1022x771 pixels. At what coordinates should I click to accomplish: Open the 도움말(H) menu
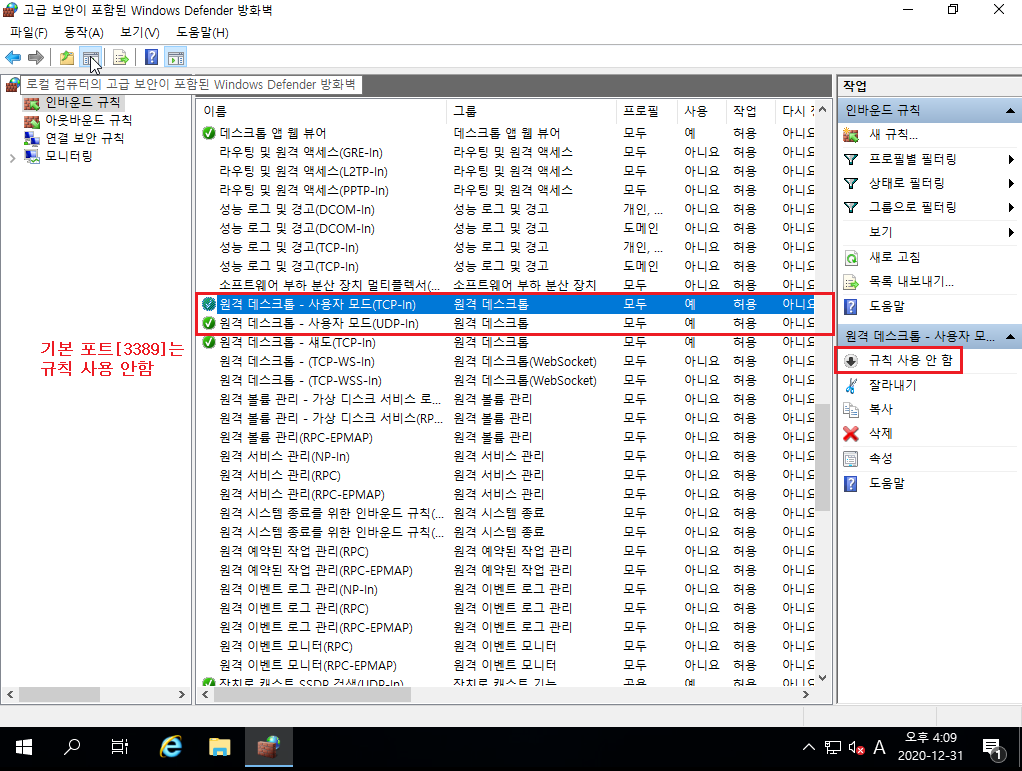[202, 33]
